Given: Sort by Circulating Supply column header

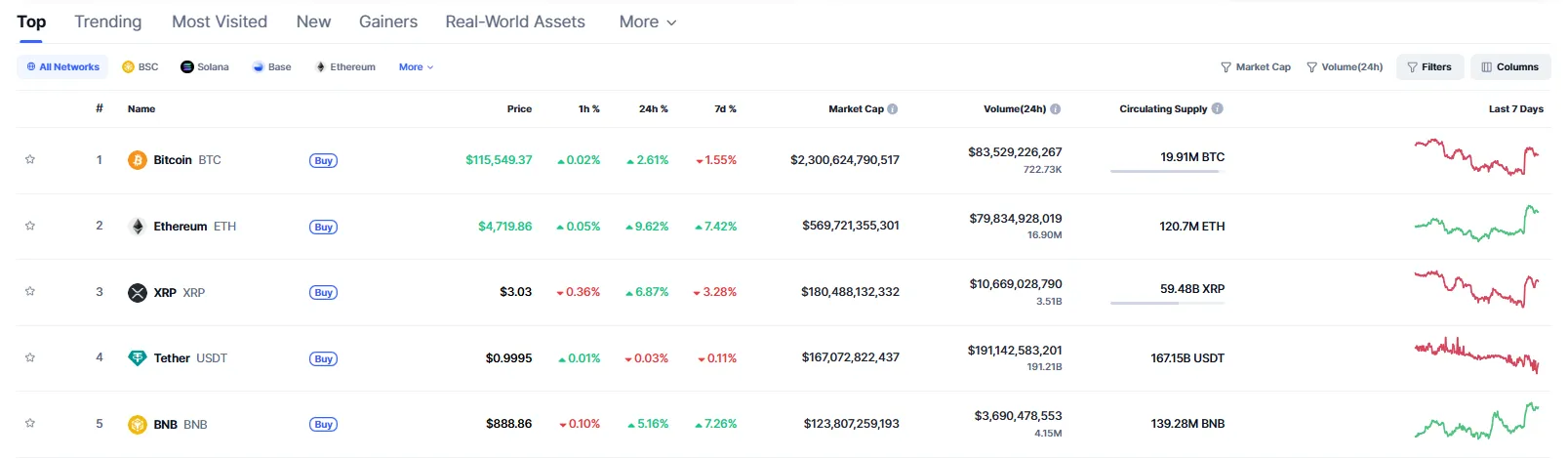Looking at the screenshot, I should (x=1163, y=109).
